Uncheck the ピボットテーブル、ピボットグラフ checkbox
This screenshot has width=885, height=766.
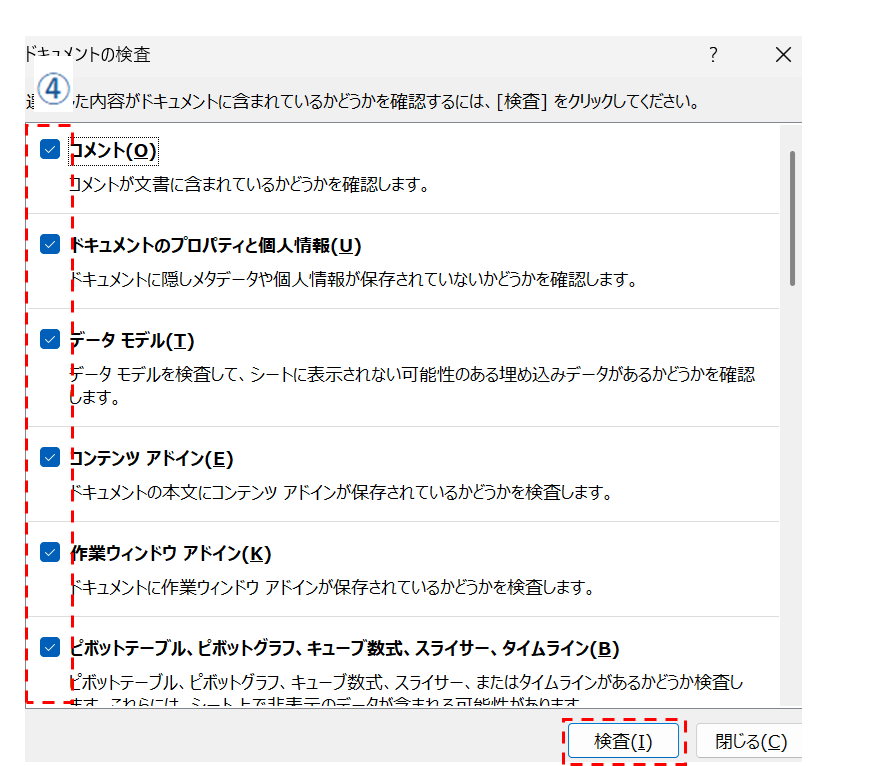tap(50, 647)
